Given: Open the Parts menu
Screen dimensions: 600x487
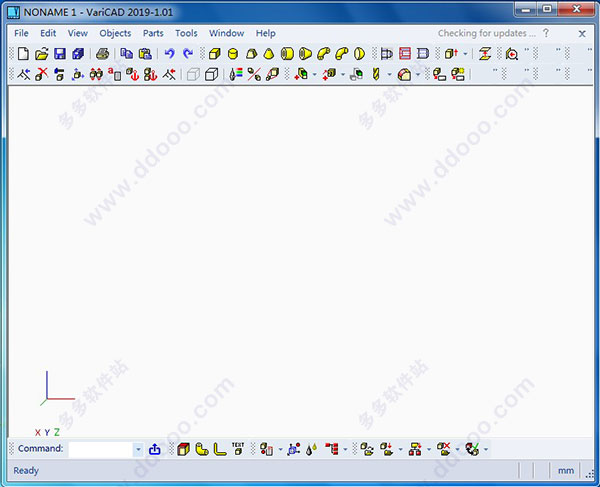Looking at the screenshot, I should 153,33.
